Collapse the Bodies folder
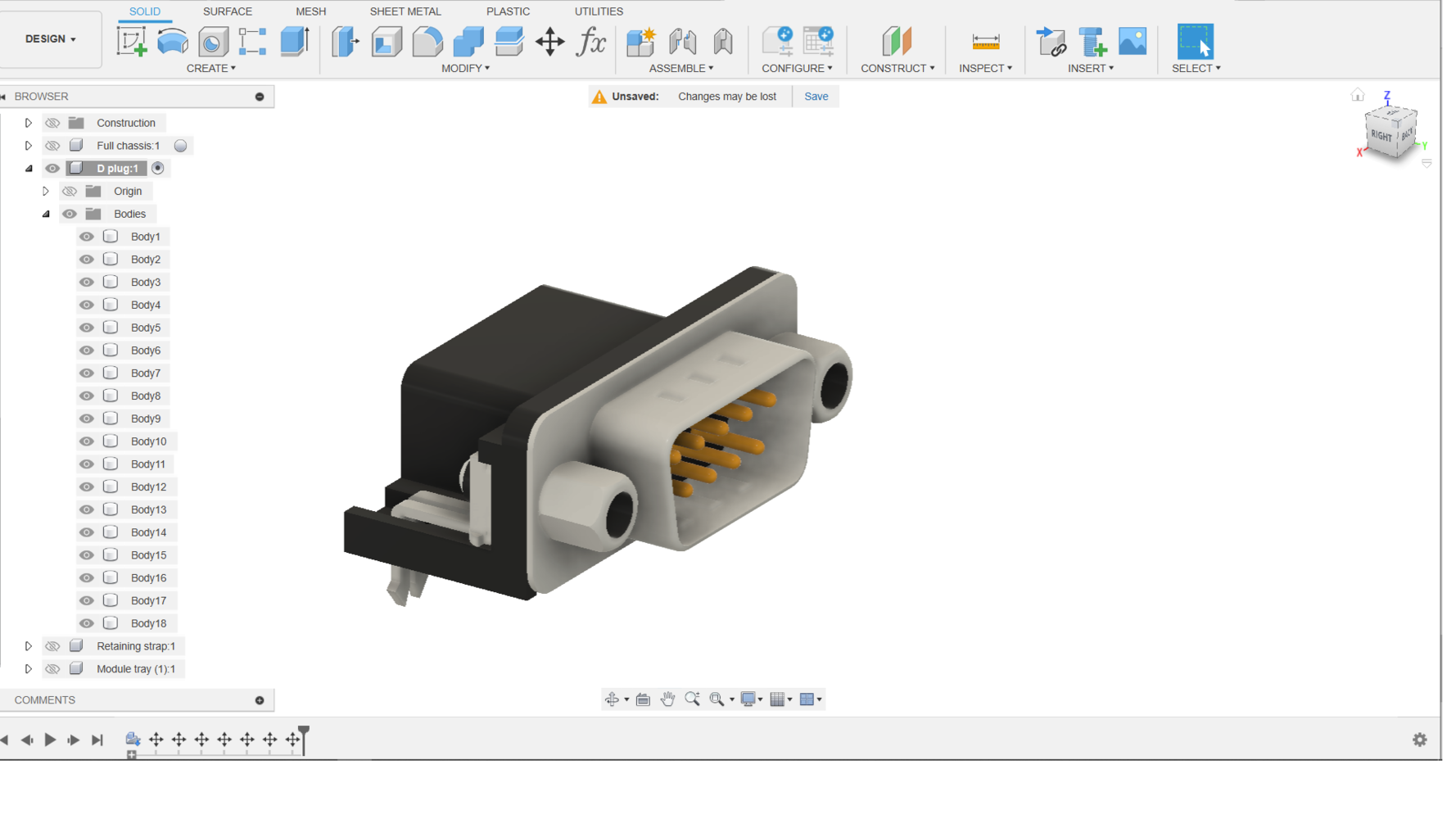This screenshot has height=819, width=1456. pos(46,214)
